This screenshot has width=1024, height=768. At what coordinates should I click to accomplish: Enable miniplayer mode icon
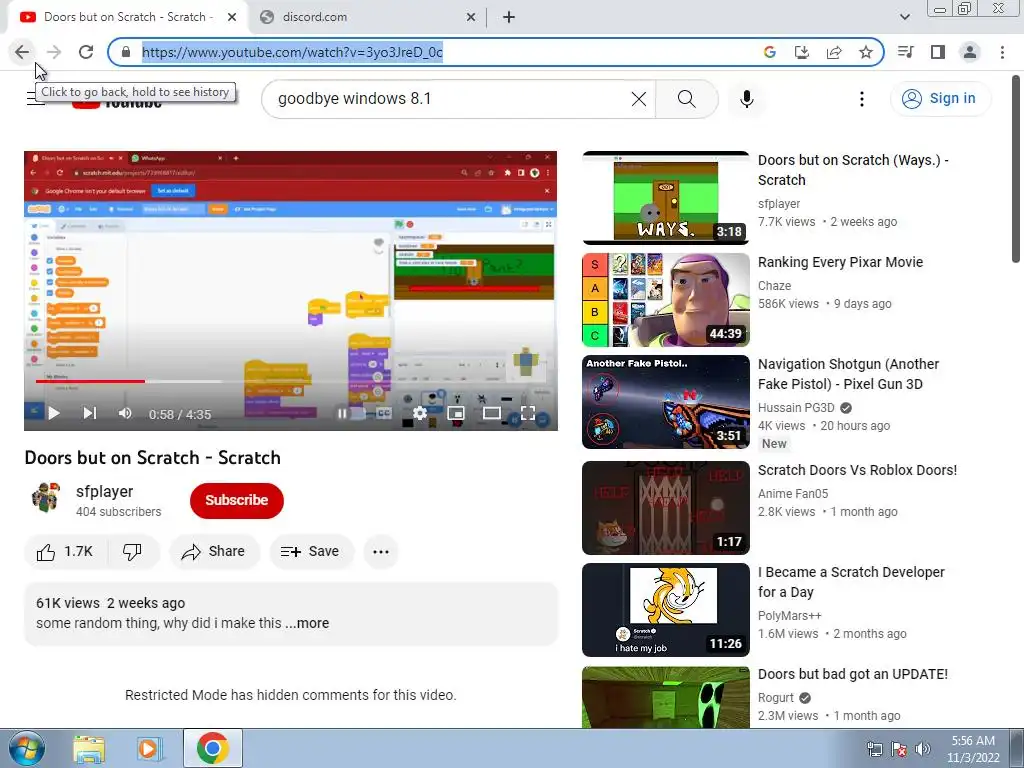coord(456,413)
